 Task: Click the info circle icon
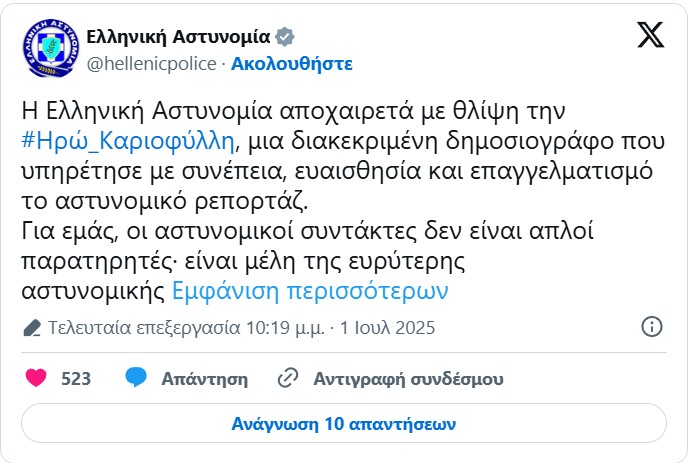click(x=651, y=327)
